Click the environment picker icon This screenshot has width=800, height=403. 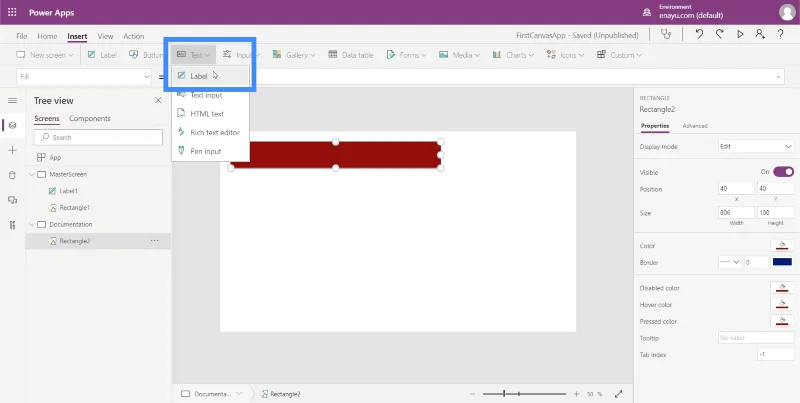647,12
